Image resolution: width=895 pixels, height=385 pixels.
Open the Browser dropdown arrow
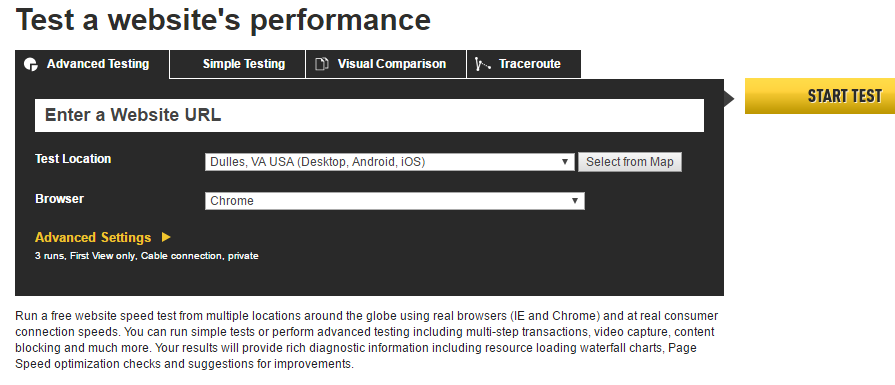coord(575,201)
